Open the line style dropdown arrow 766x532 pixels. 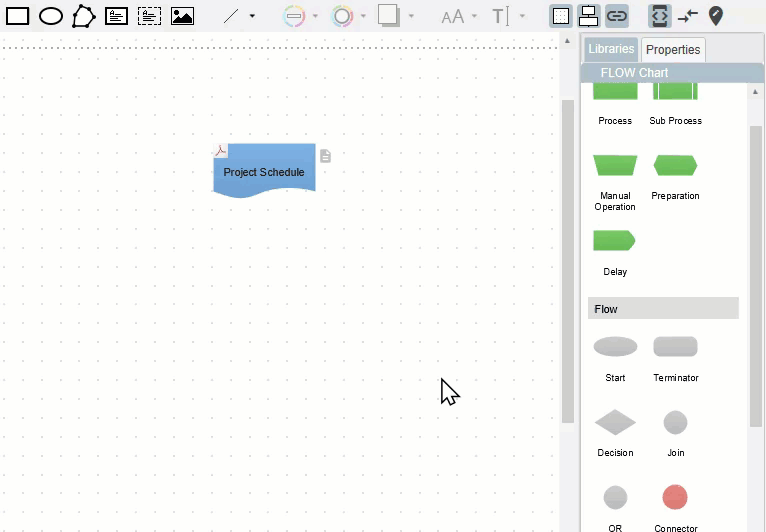tap(252, 16)
